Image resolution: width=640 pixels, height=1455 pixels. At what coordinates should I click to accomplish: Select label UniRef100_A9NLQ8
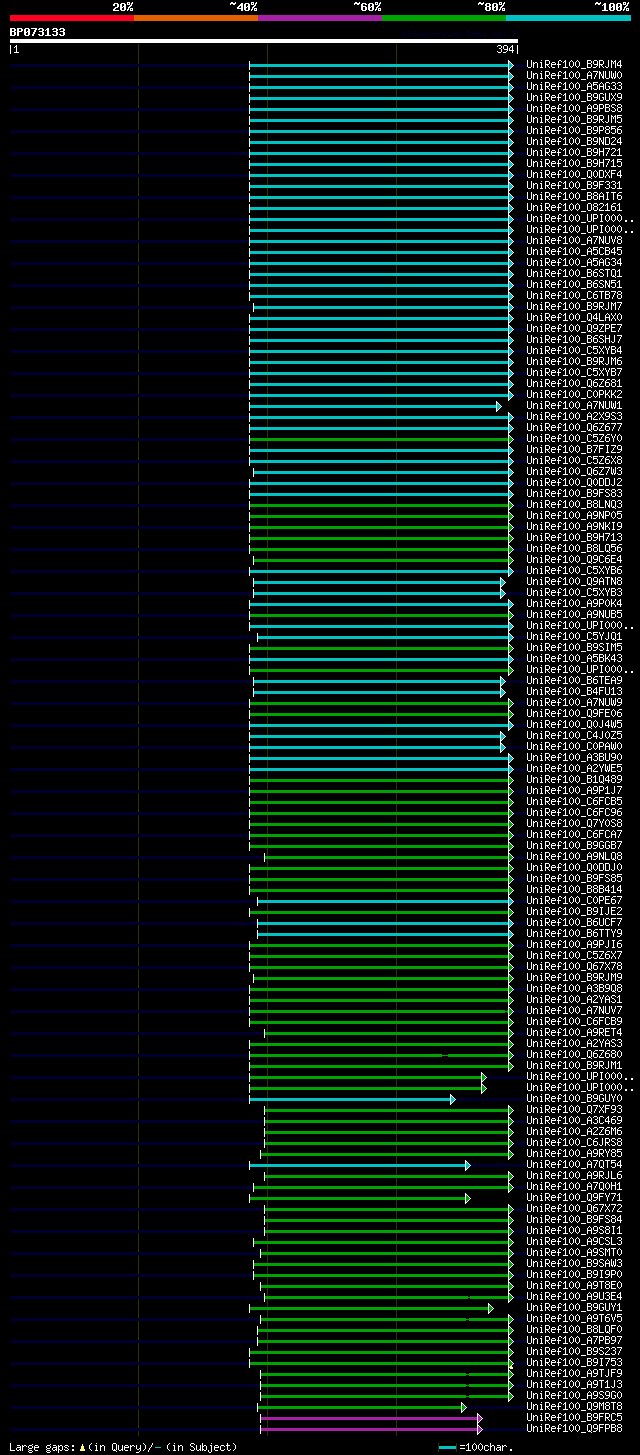(574, 856)
